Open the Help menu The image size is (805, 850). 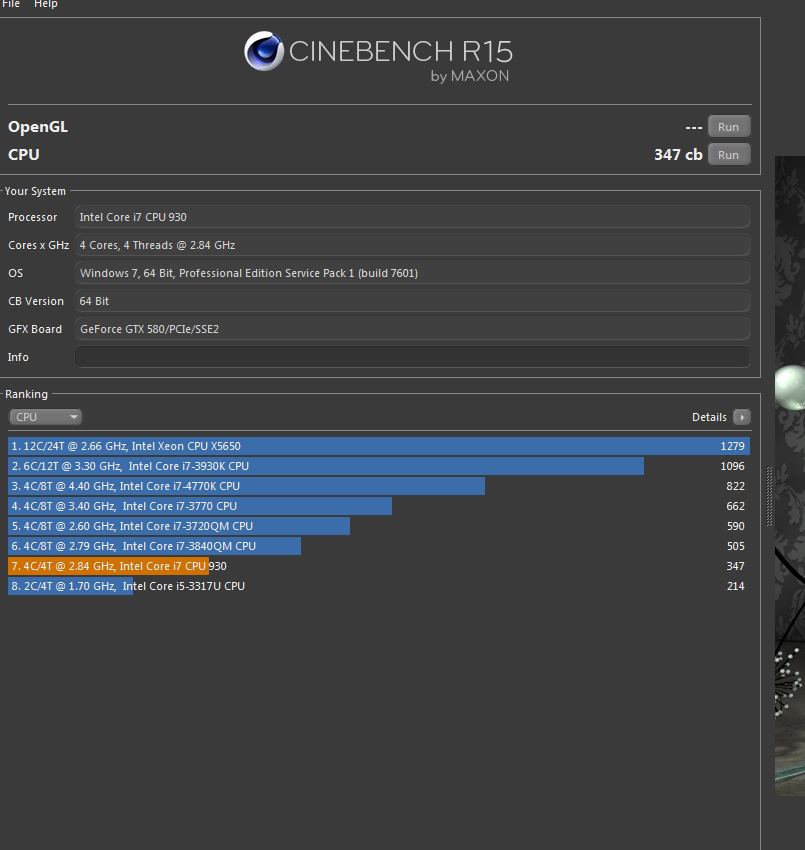46,4
